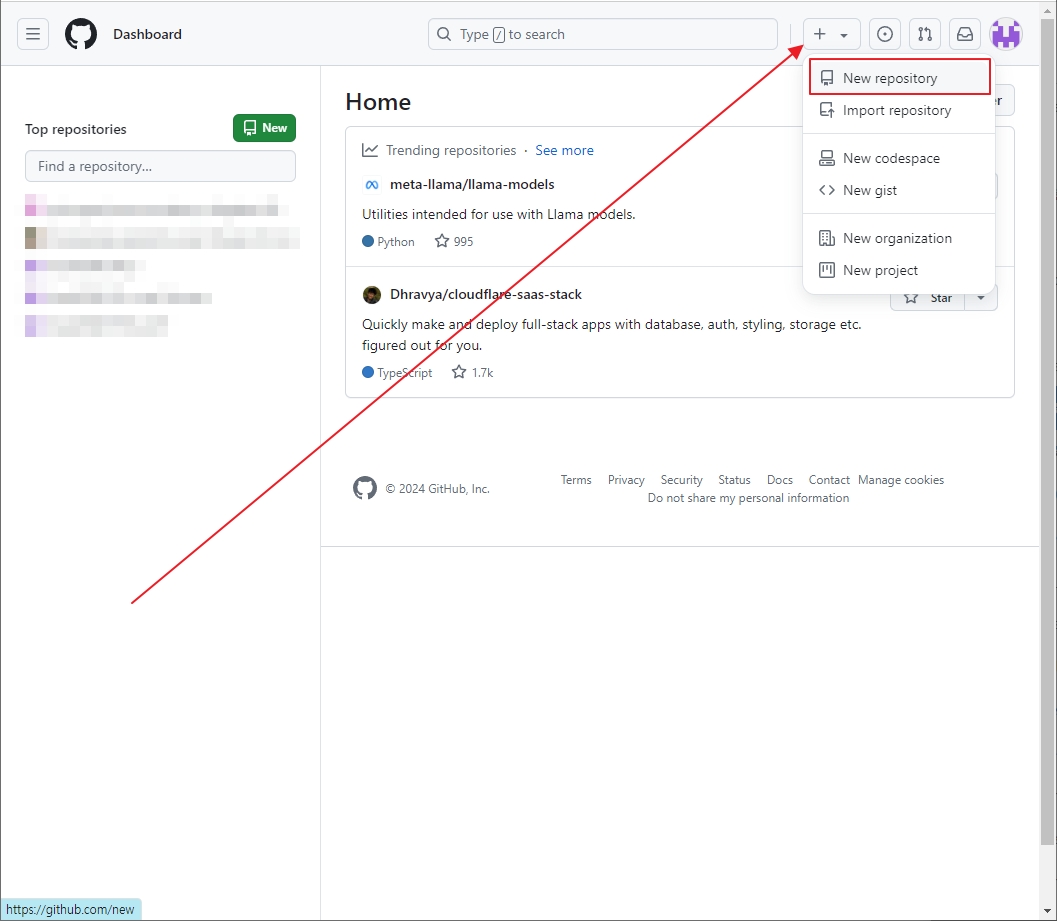Open the See more trending link
The width and height of the screenshot is (1057, 921).
[564, 150]
